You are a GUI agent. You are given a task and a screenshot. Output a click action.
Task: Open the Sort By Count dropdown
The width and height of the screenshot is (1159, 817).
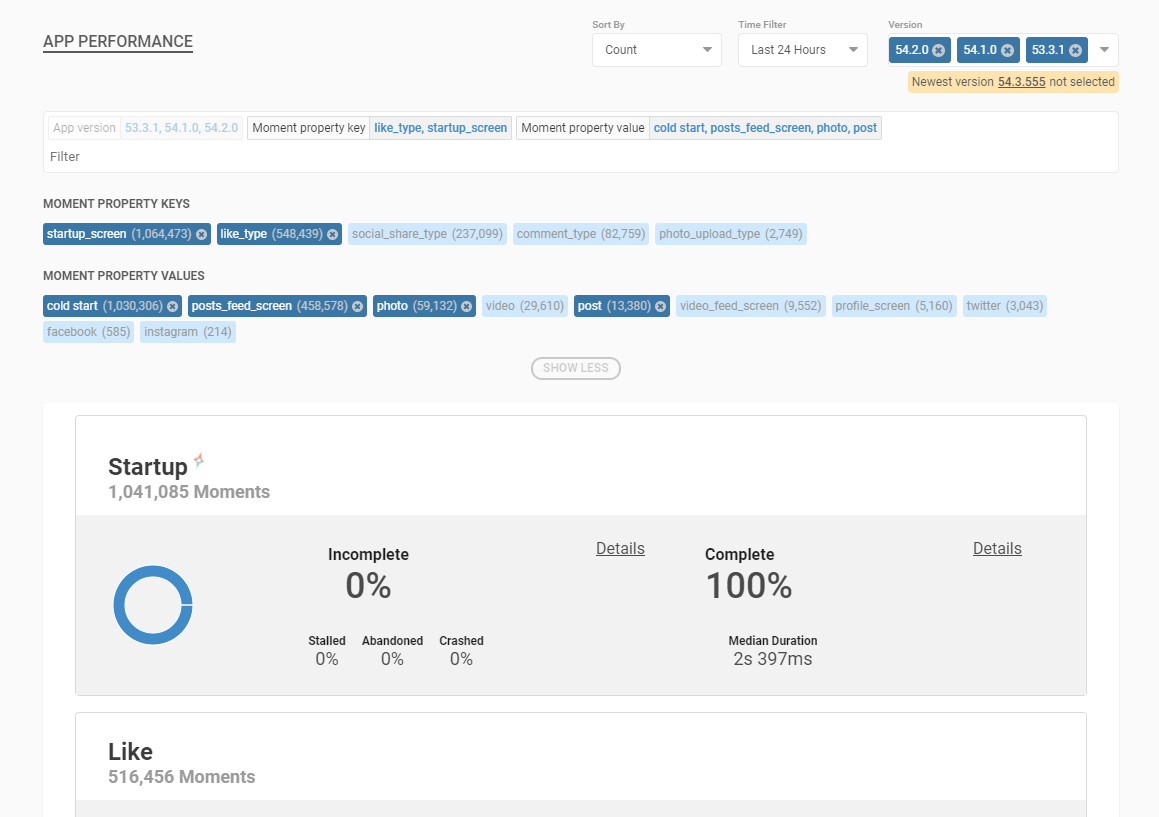[656, 50]
